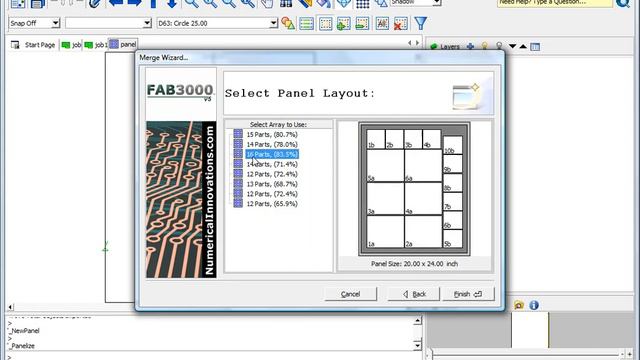Click the Layers panel header label
This screenshot has height=360, width=640.
[x=450, y=47]
